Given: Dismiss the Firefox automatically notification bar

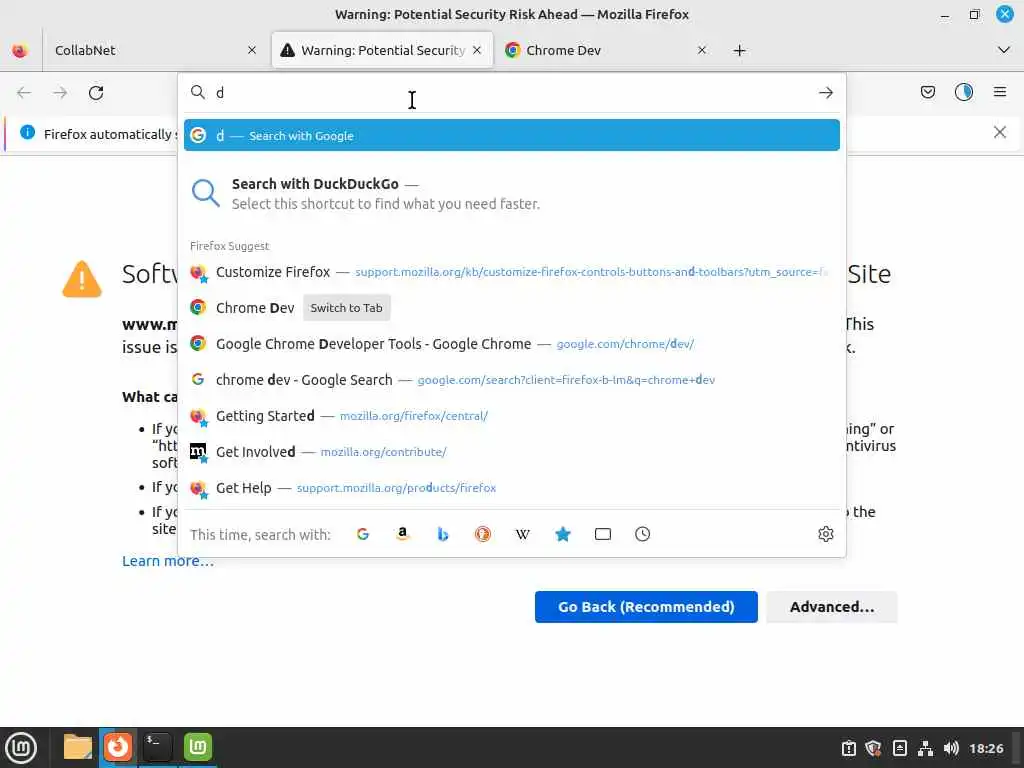Looking at the screenshot, I should (x=999, y=133).
